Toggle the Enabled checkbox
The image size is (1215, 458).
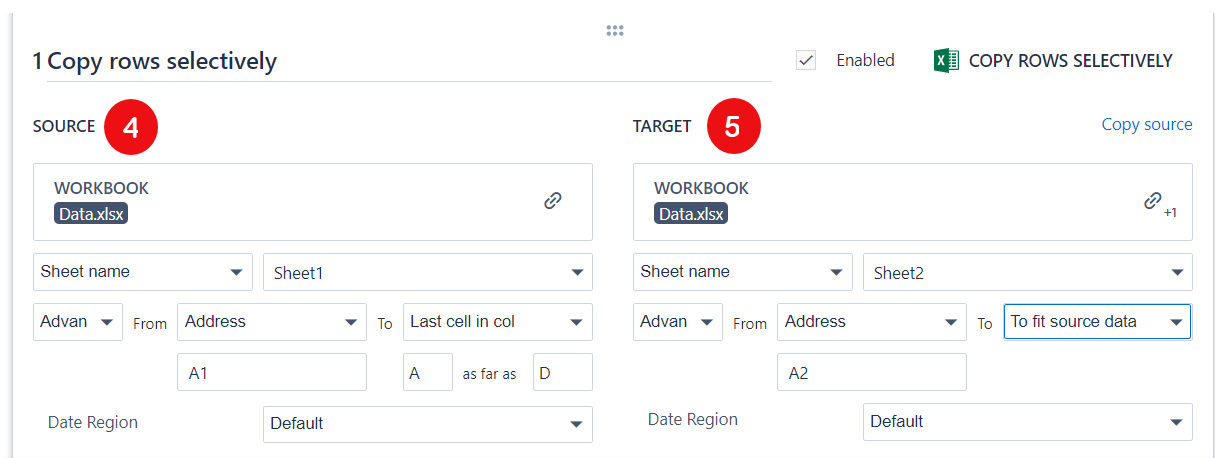pyautogui.click(x=806, y=61)
